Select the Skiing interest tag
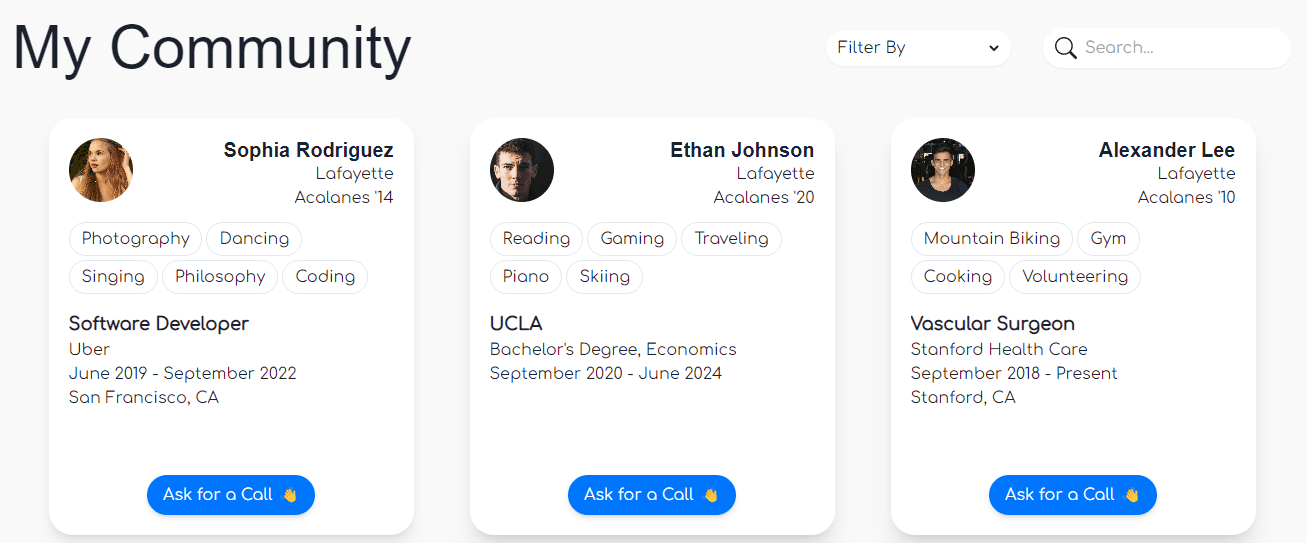This screenshot has height=543, width=1307. tap(604, 277)
